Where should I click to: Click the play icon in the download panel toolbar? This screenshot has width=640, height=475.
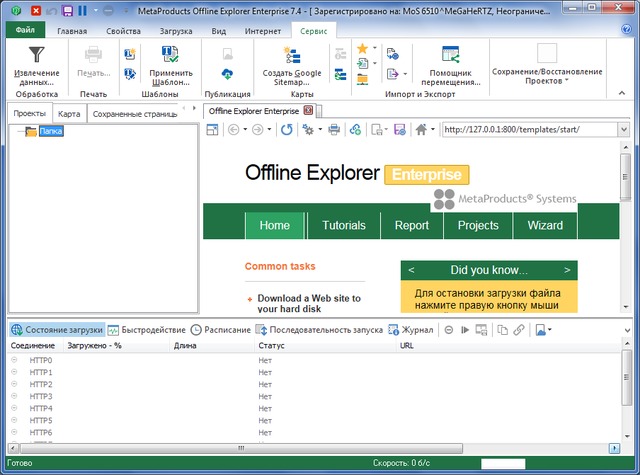pyautogui.click(x=464, y=329)
